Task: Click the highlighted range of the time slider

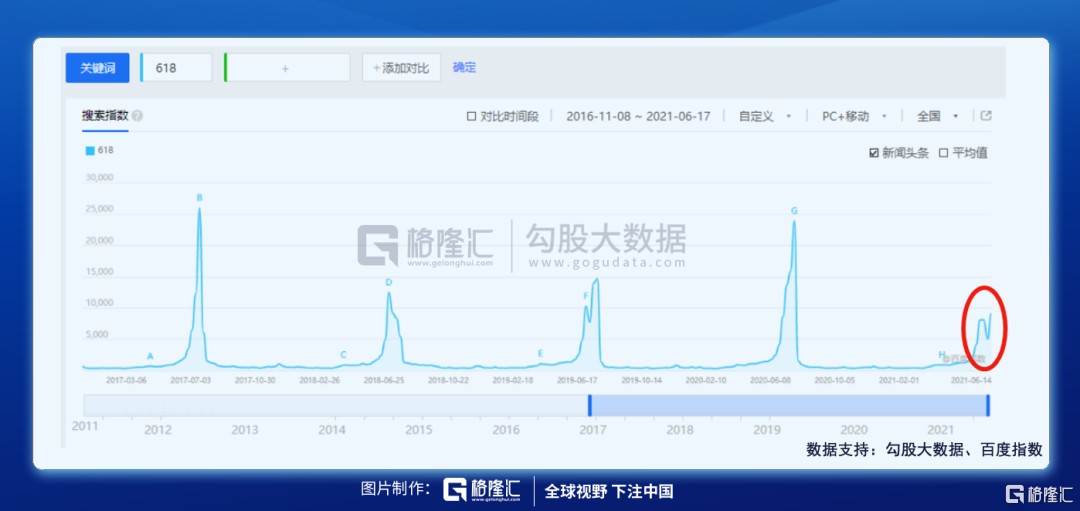Action: coord(789,406)
